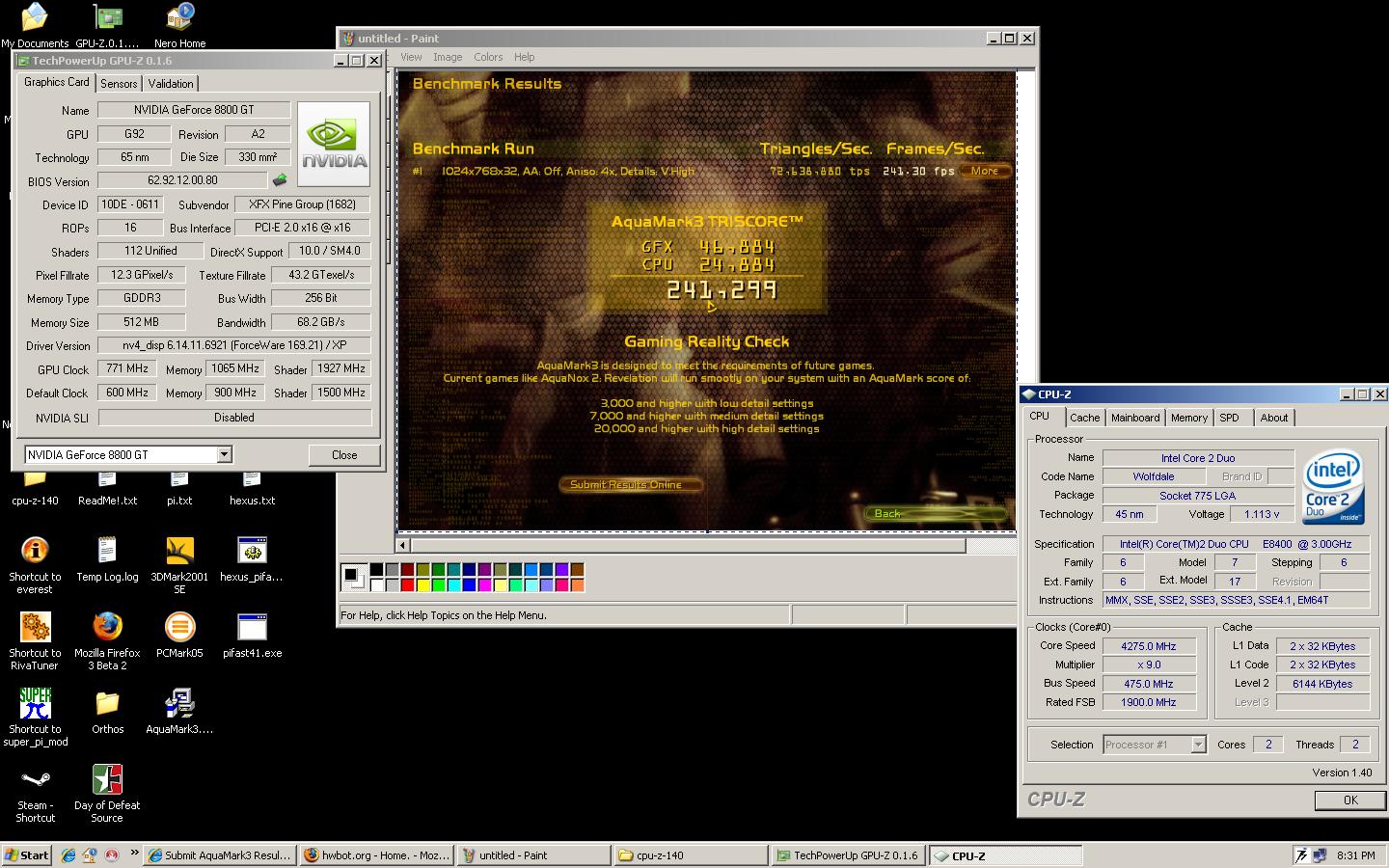Viewport: 1389px width, 868px height.
Task: Click the Specification field in CPU-Z
Action: 1236,544
